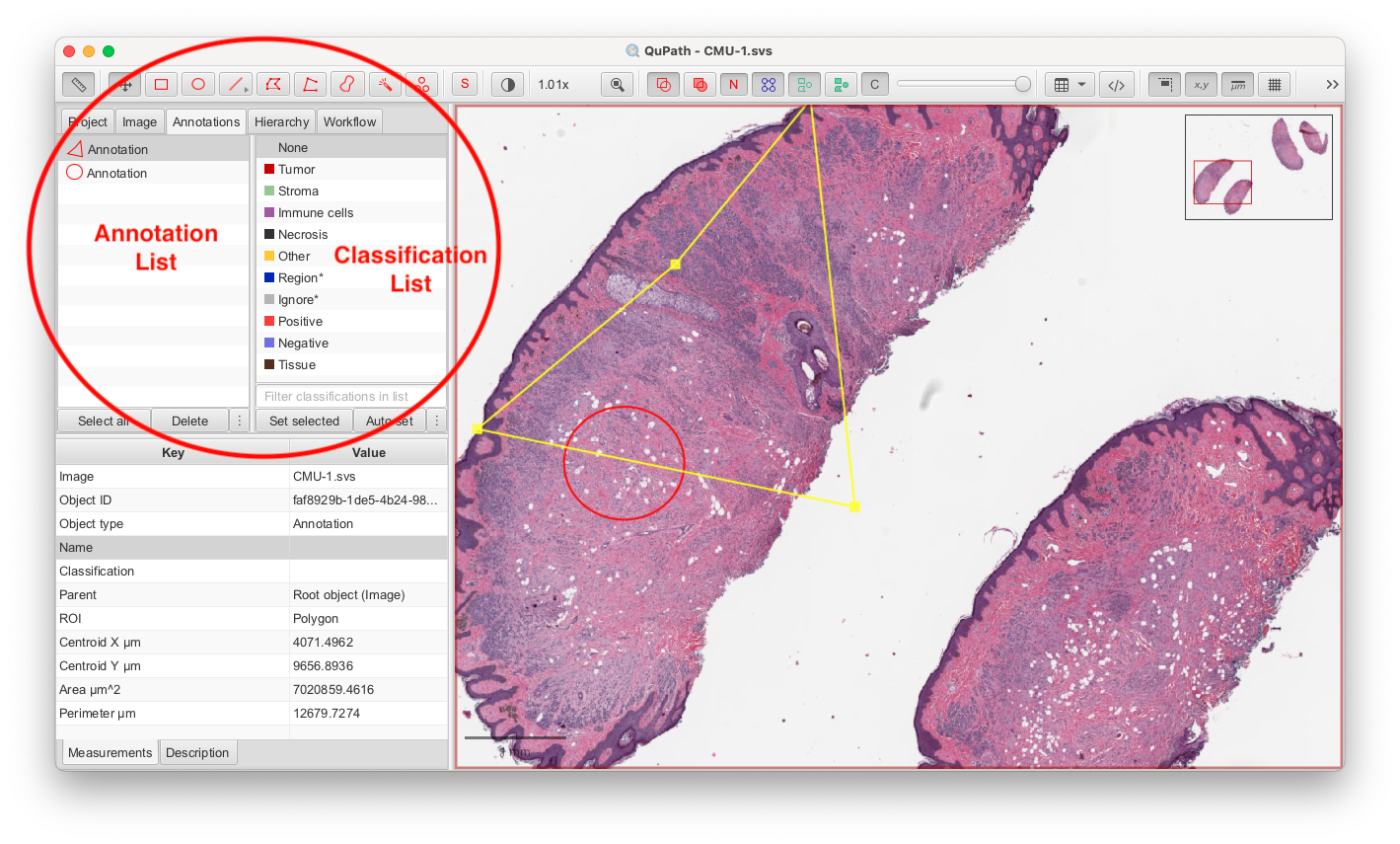This screenshot has height=844, width=1400.
Task: Choose the Points counting tool
Action: pos(422,84)
